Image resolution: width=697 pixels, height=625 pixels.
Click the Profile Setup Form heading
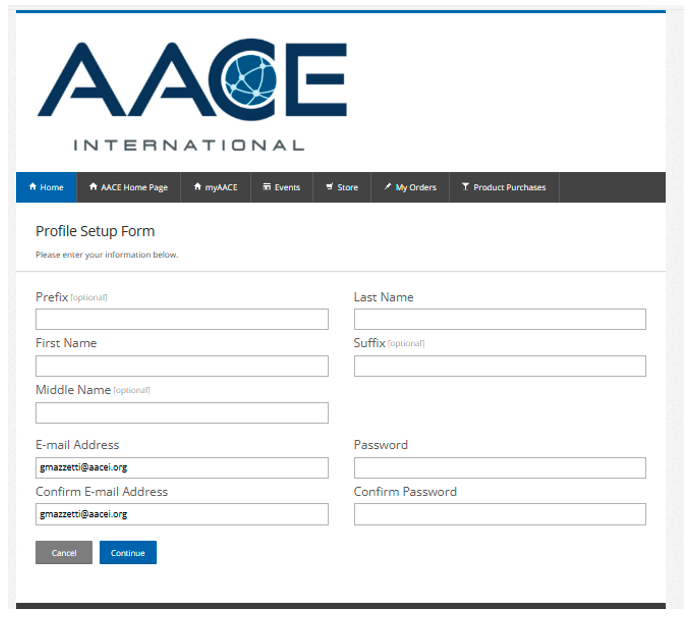95,232
